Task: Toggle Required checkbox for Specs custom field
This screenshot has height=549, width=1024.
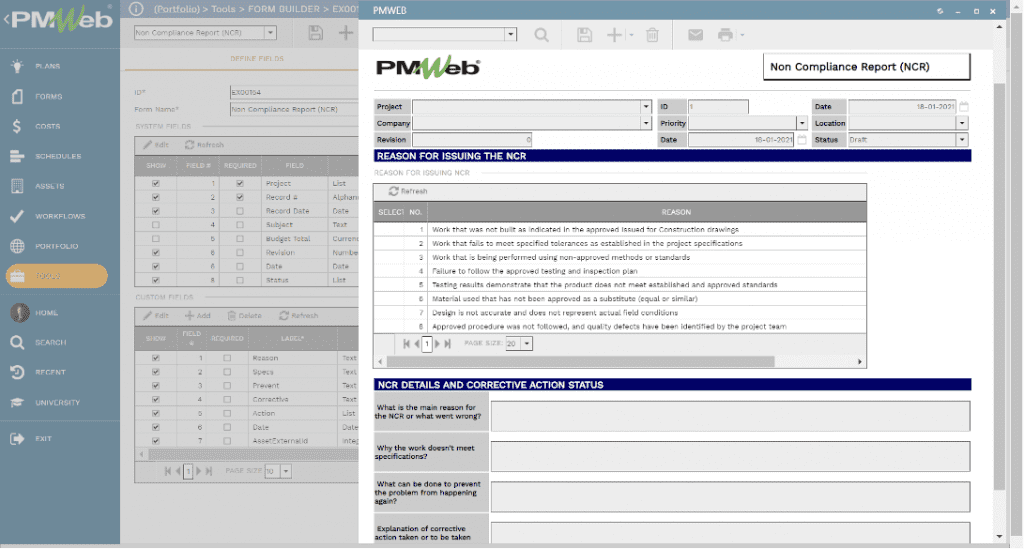Action: coord(227,372)
